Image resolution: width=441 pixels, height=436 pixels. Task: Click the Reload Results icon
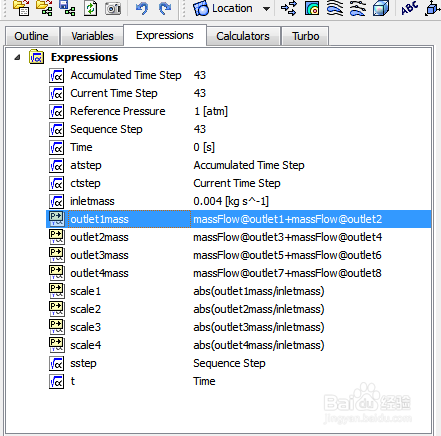[x=91, y=8]
